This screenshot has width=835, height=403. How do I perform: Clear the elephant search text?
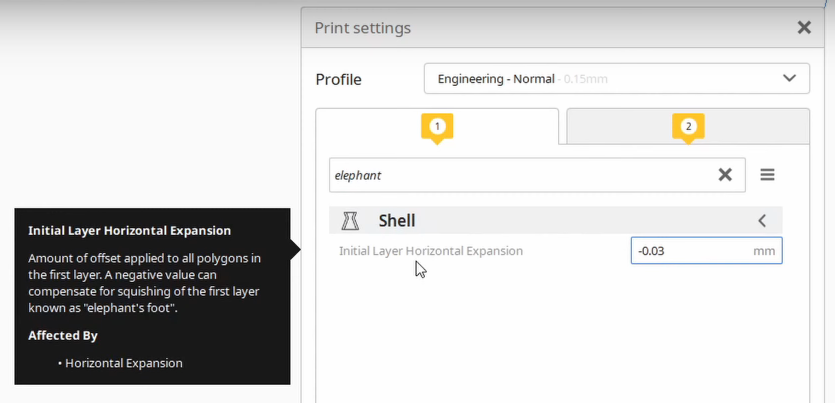click(725, 175)
